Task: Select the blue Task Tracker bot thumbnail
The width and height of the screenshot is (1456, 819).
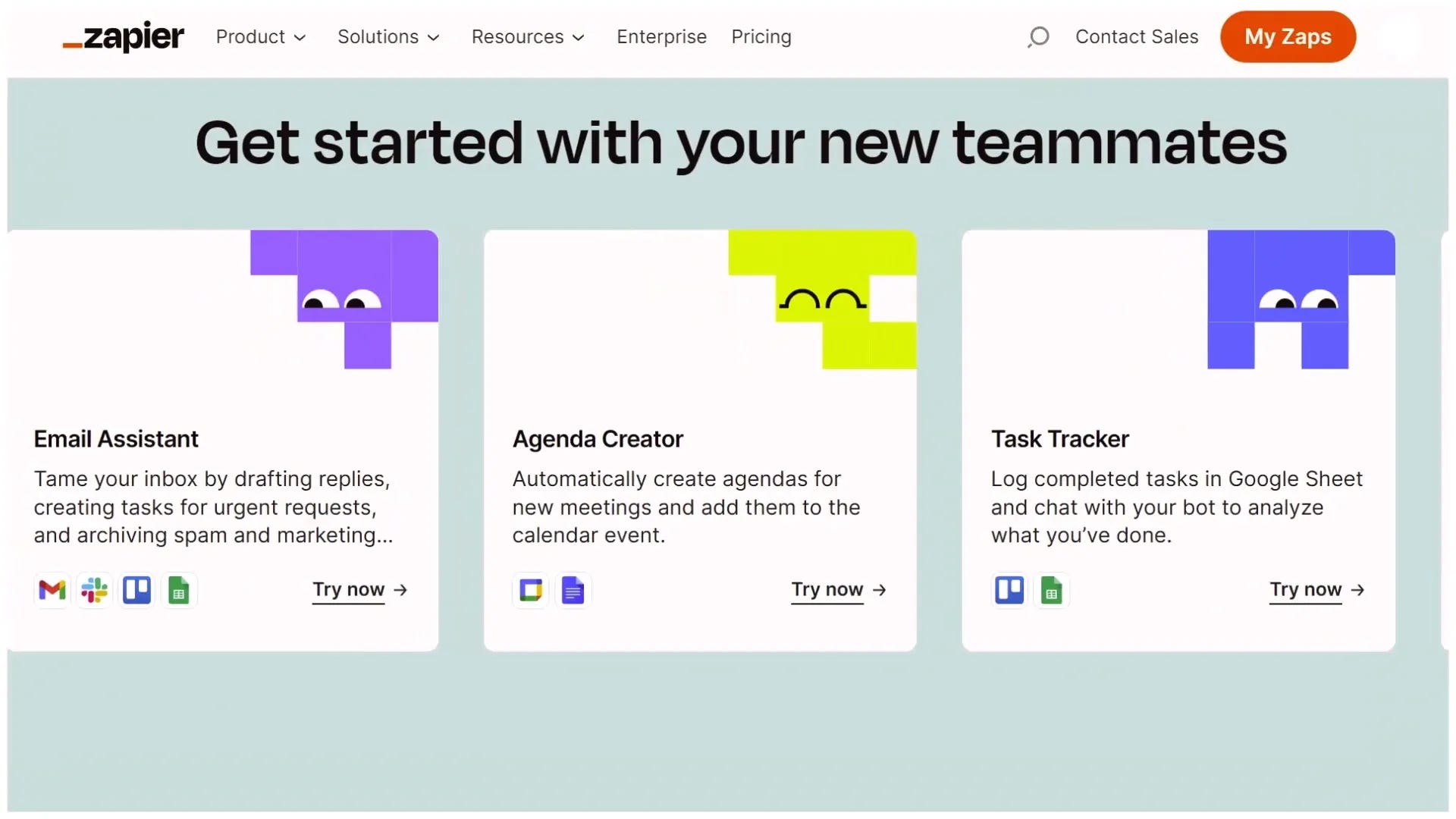Action: coord(1300,300)
